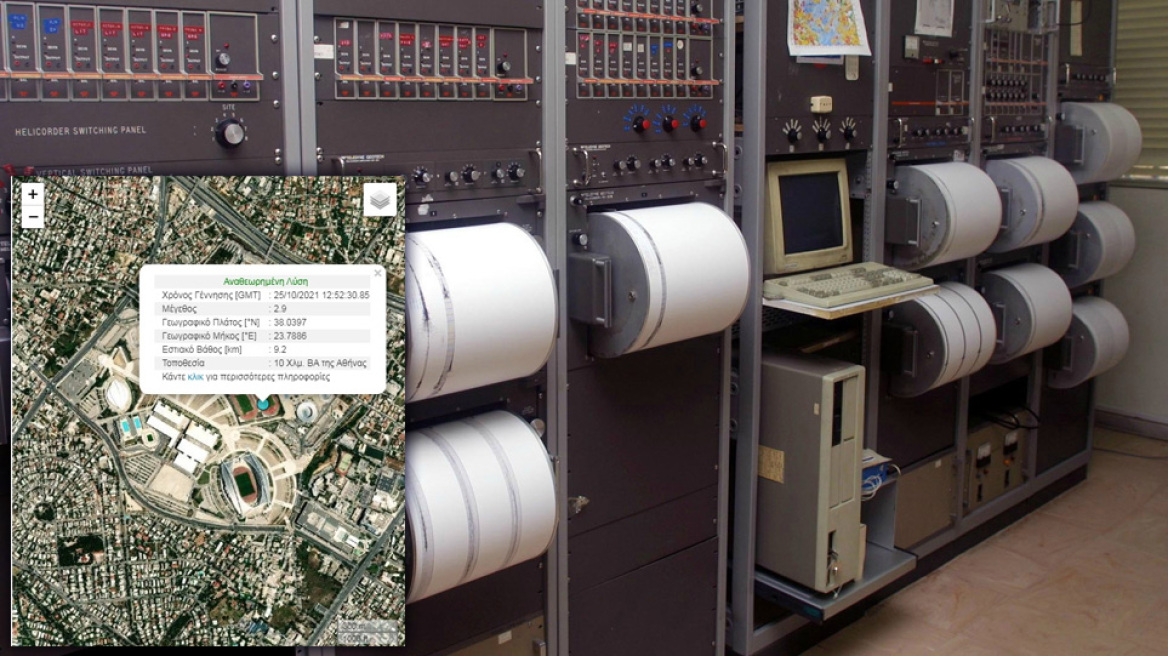Click the CRT monitor screen in the rack
Viewport: 1168px width, 656px height.
pos(810,212)
